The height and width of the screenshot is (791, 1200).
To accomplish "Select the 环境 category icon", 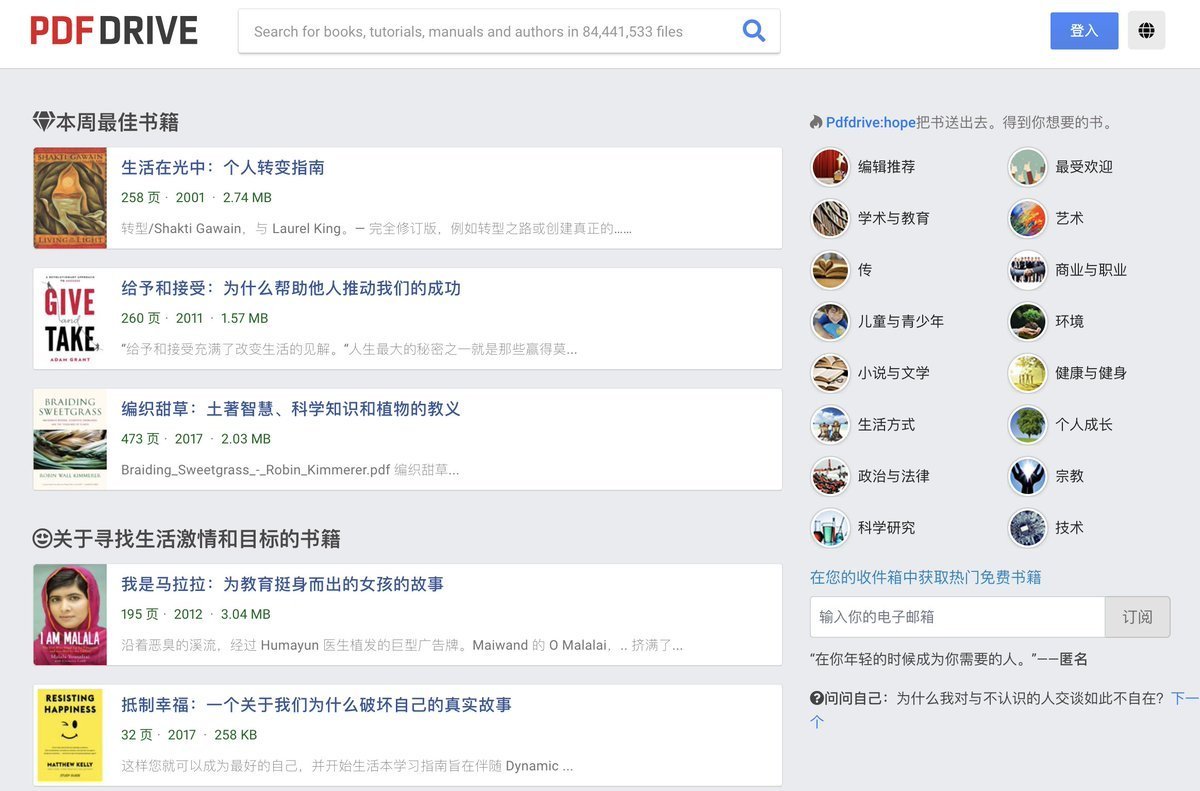I will (x=1027, y=321).
